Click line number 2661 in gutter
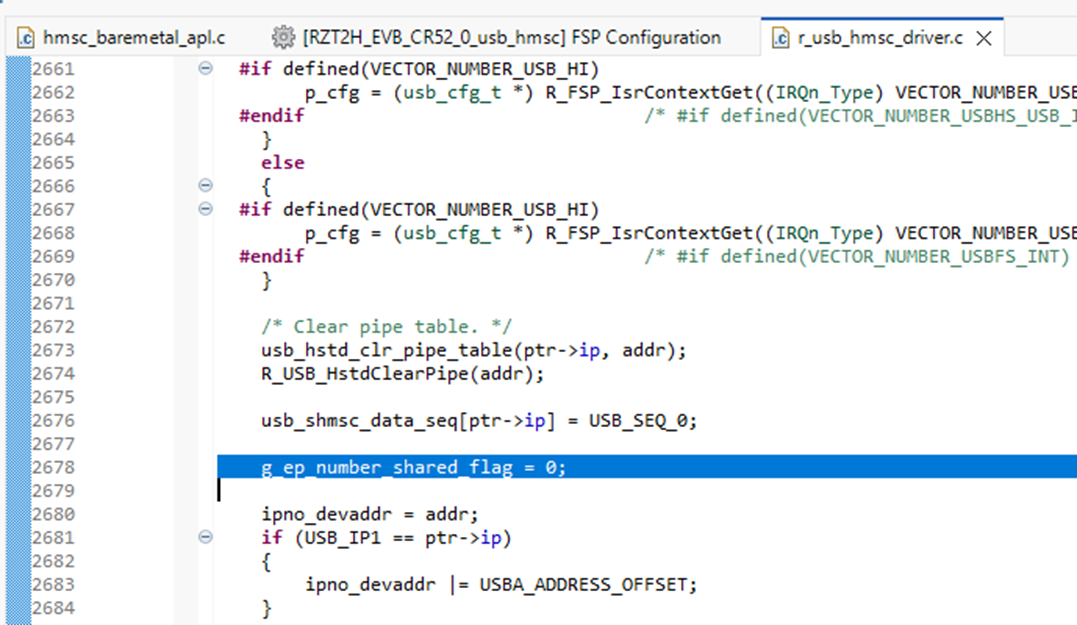1077x625 pixels. point(53,69)
